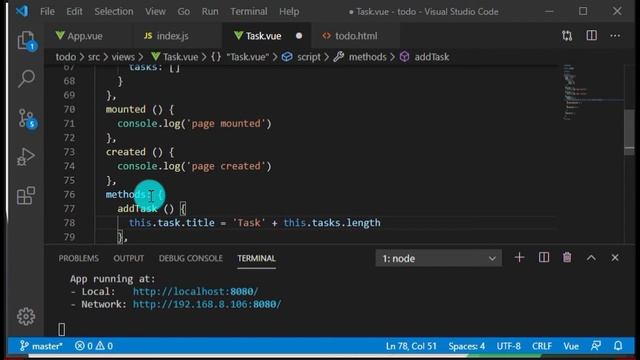Screen dimensions: 640x360
Task: Click 'Task.vue' file breadcrumb with Vue icon
Action: pyautogui.click(x=175, y=57)
